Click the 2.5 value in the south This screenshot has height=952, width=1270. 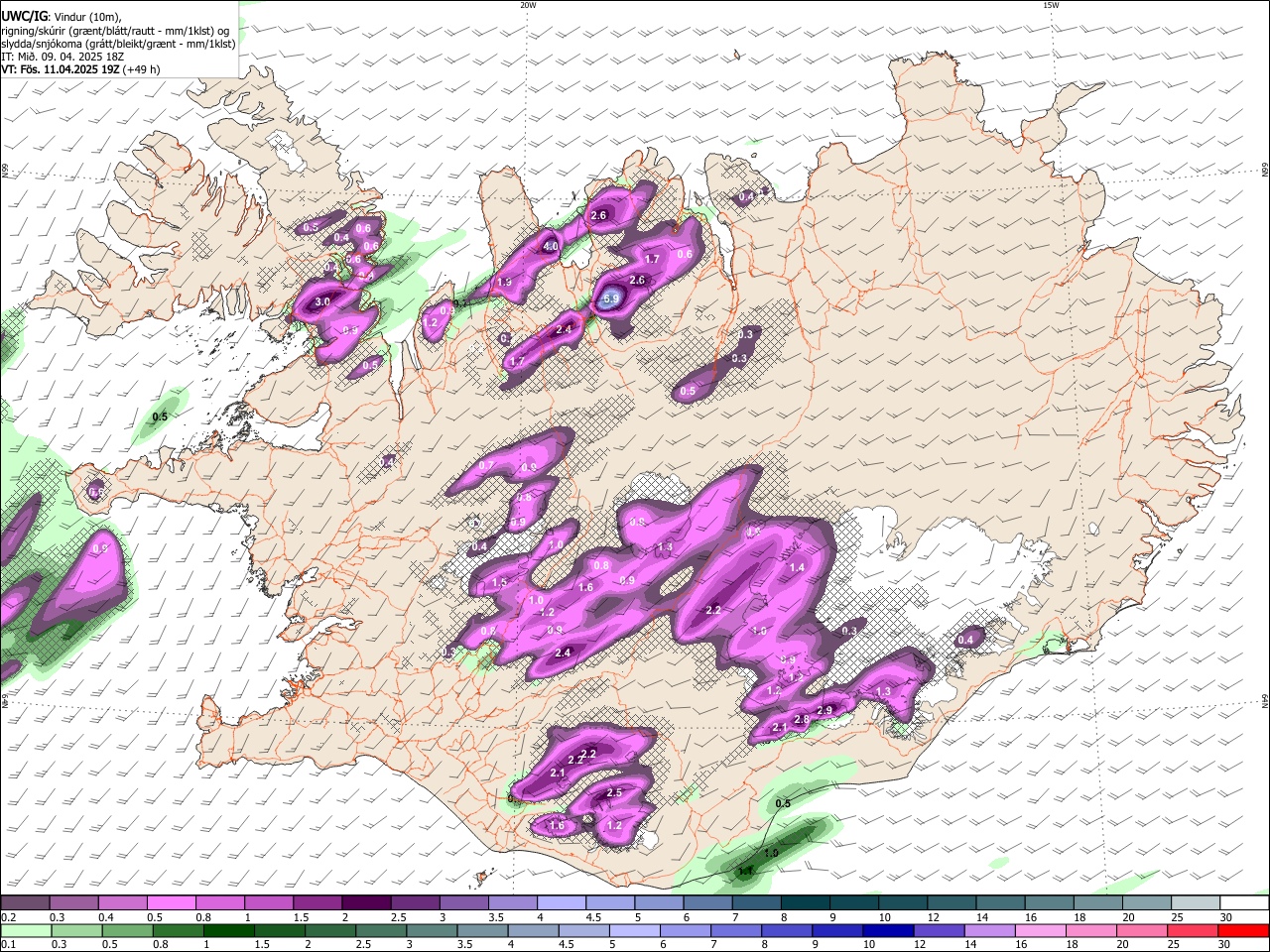tap(613, 792)
